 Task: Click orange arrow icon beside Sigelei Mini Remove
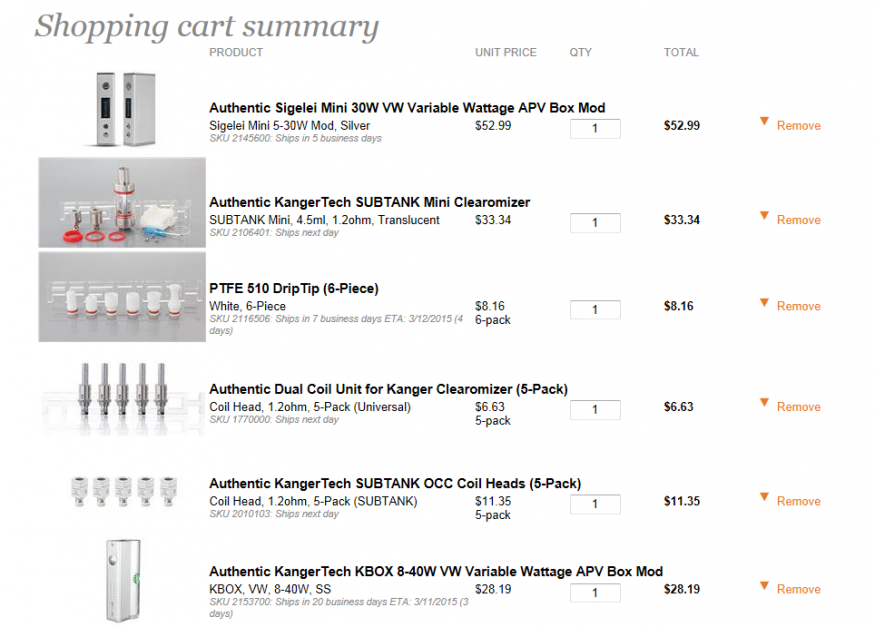(x=764, y=122)
